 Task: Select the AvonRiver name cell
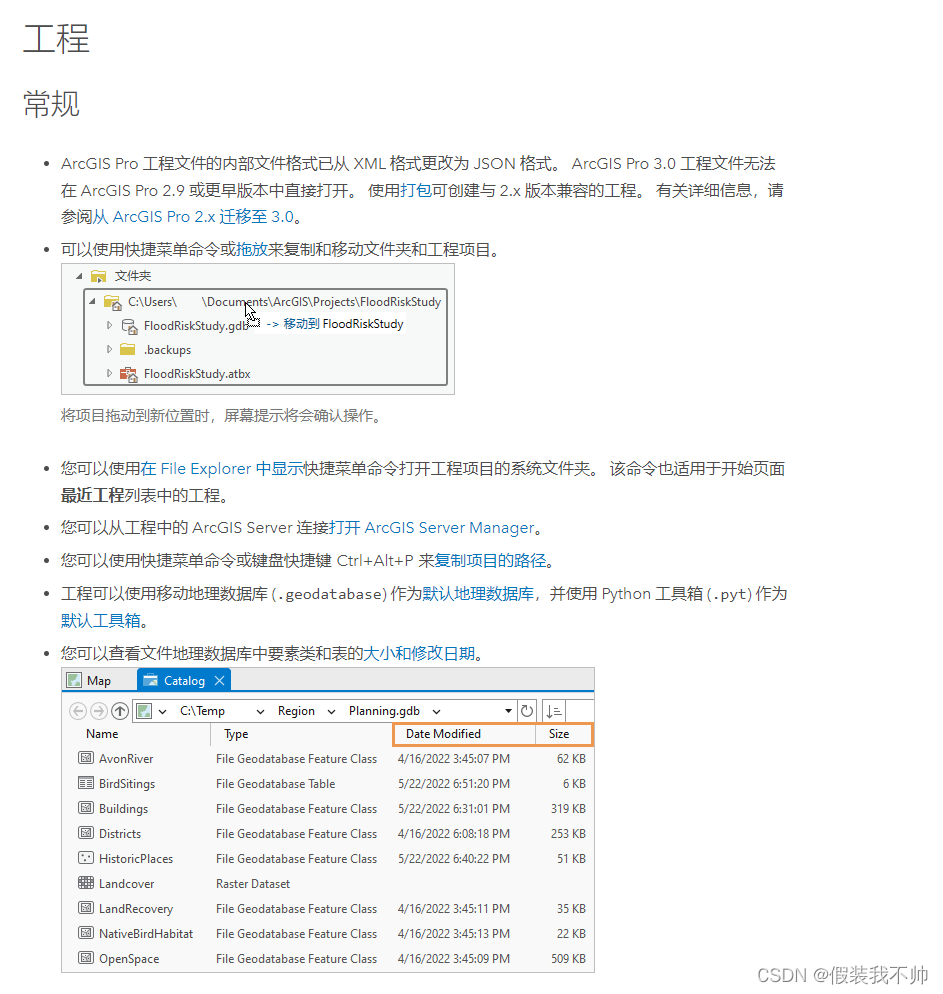(126, 759)
